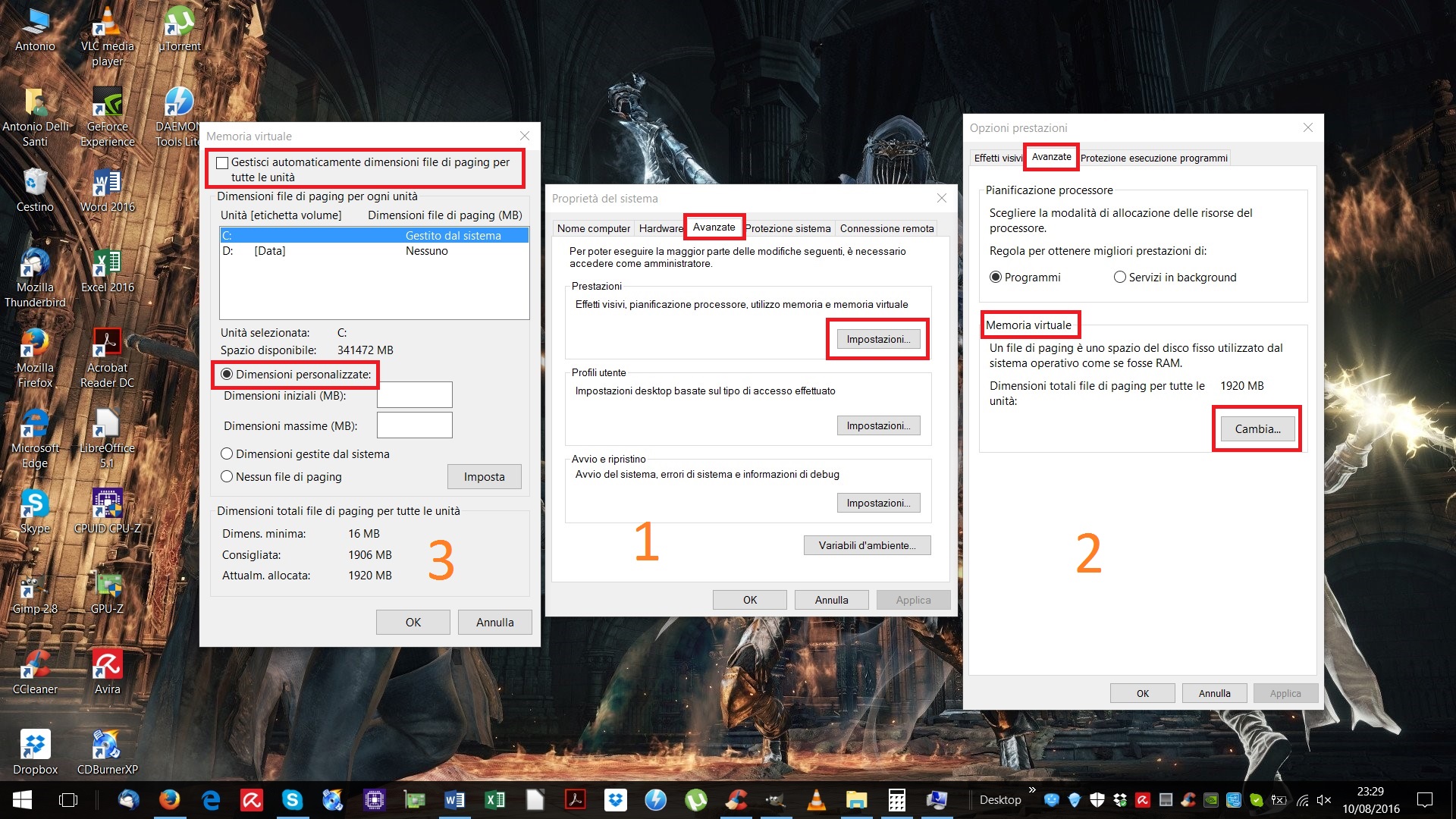Select drive D: [Data] in the list
Screen dimensions: 1456x819
[x=374, y=251]
